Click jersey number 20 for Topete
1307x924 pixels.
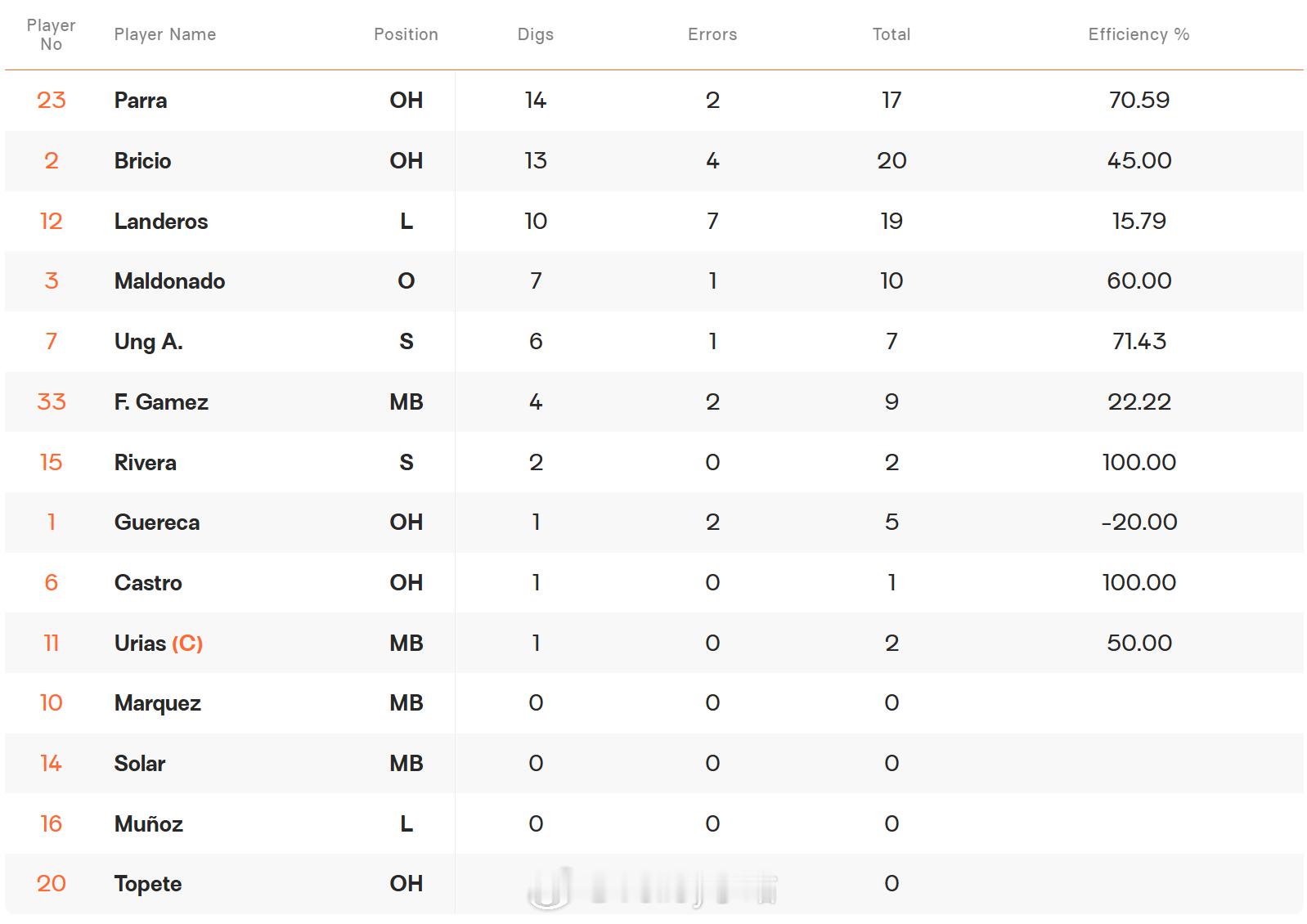51,883
